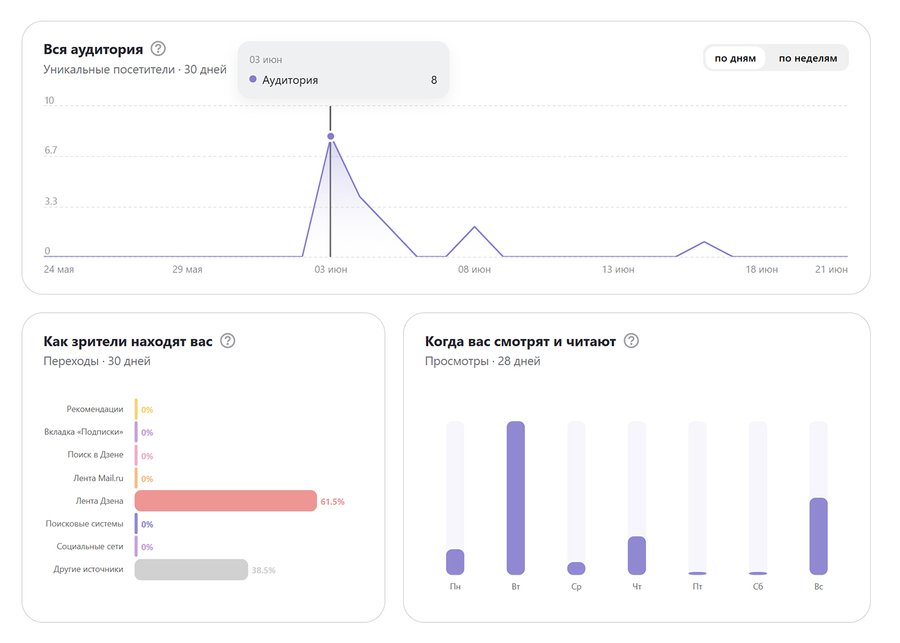Click help icon by Когда вас смотрят и читают
This screenshot has height=643, width=900.
click(x=631, y=341)
